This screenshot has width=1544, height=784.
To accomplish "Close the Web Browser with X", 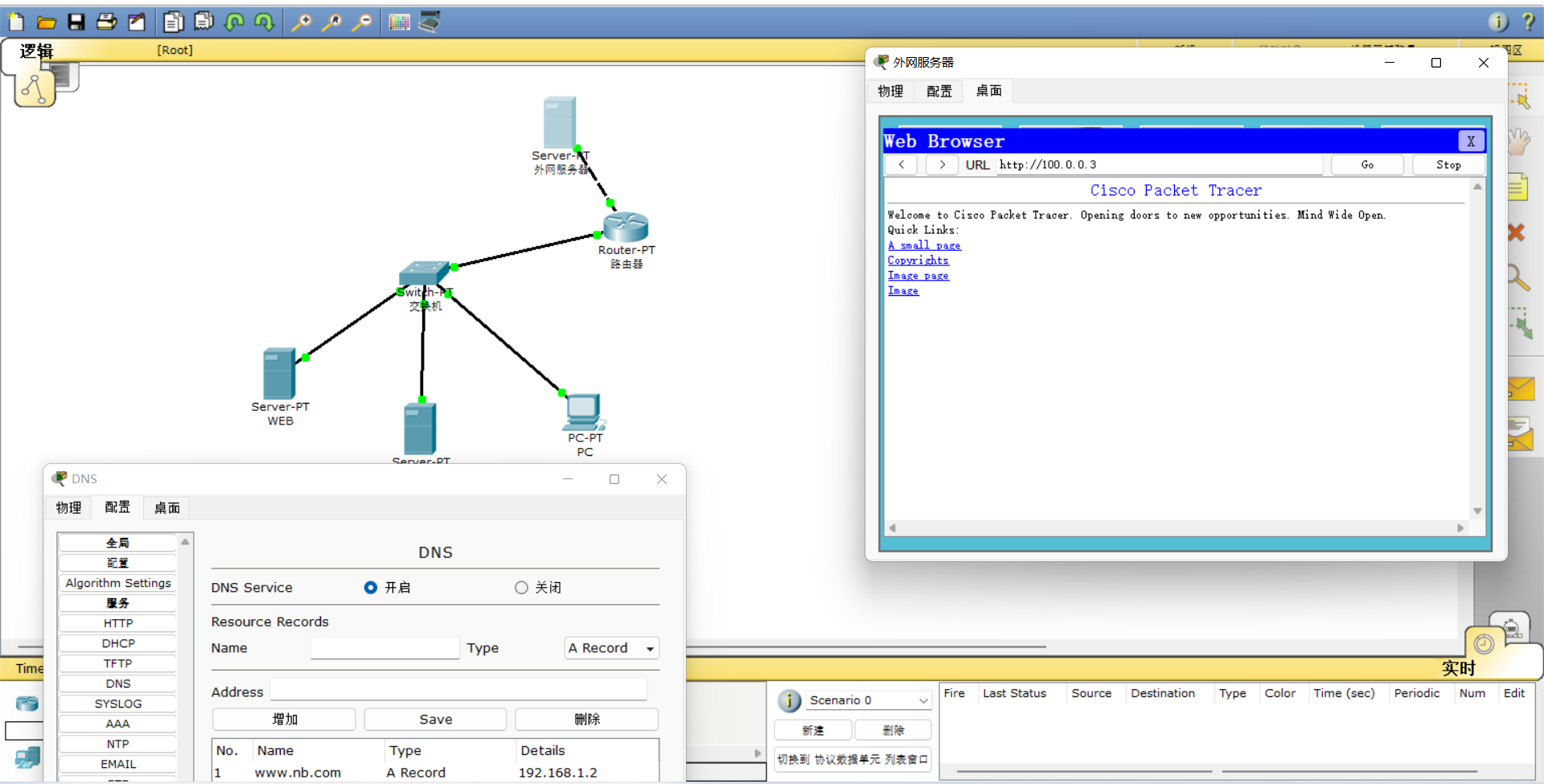I will [1471, 142].
